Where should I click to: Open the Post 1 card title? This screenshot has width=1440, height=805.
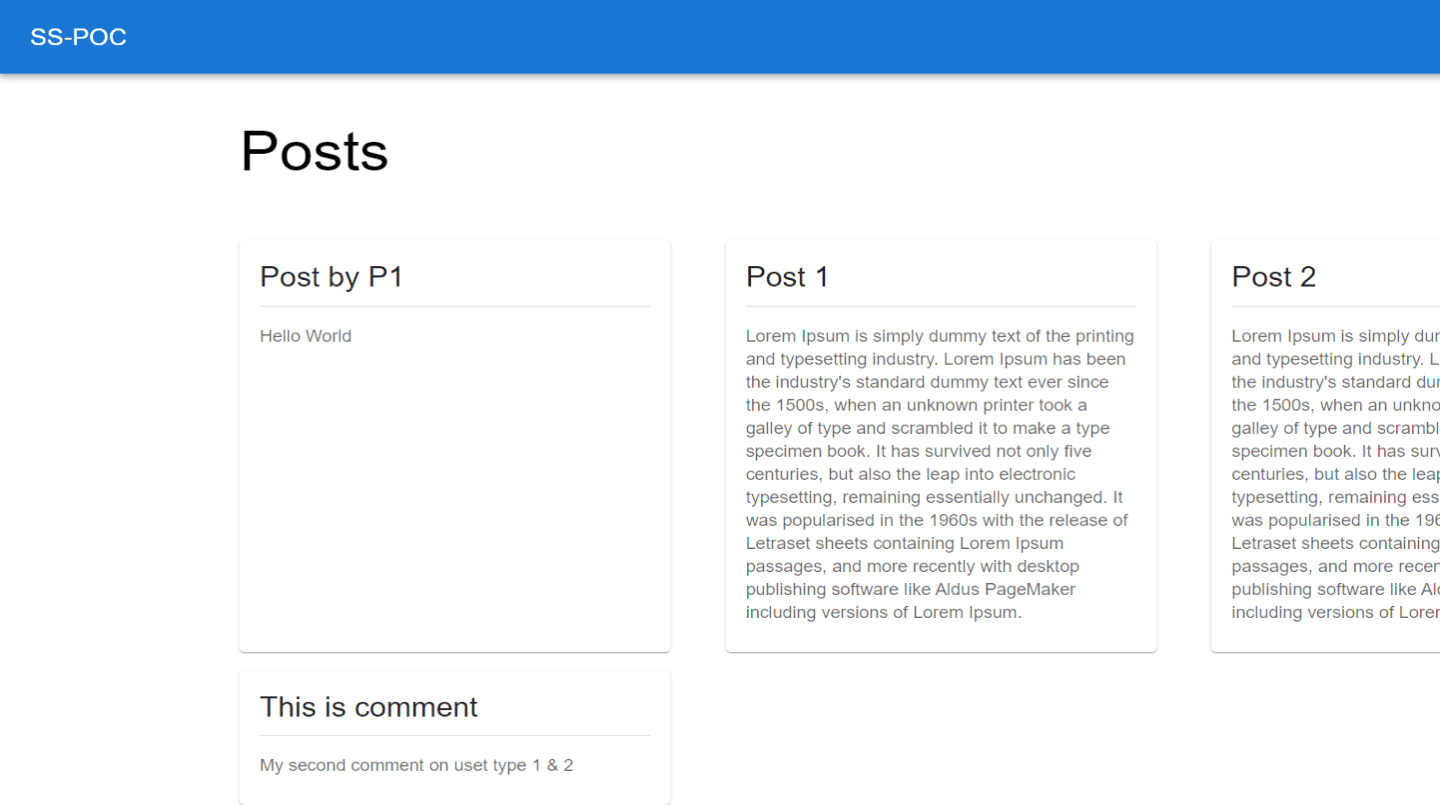787,277
